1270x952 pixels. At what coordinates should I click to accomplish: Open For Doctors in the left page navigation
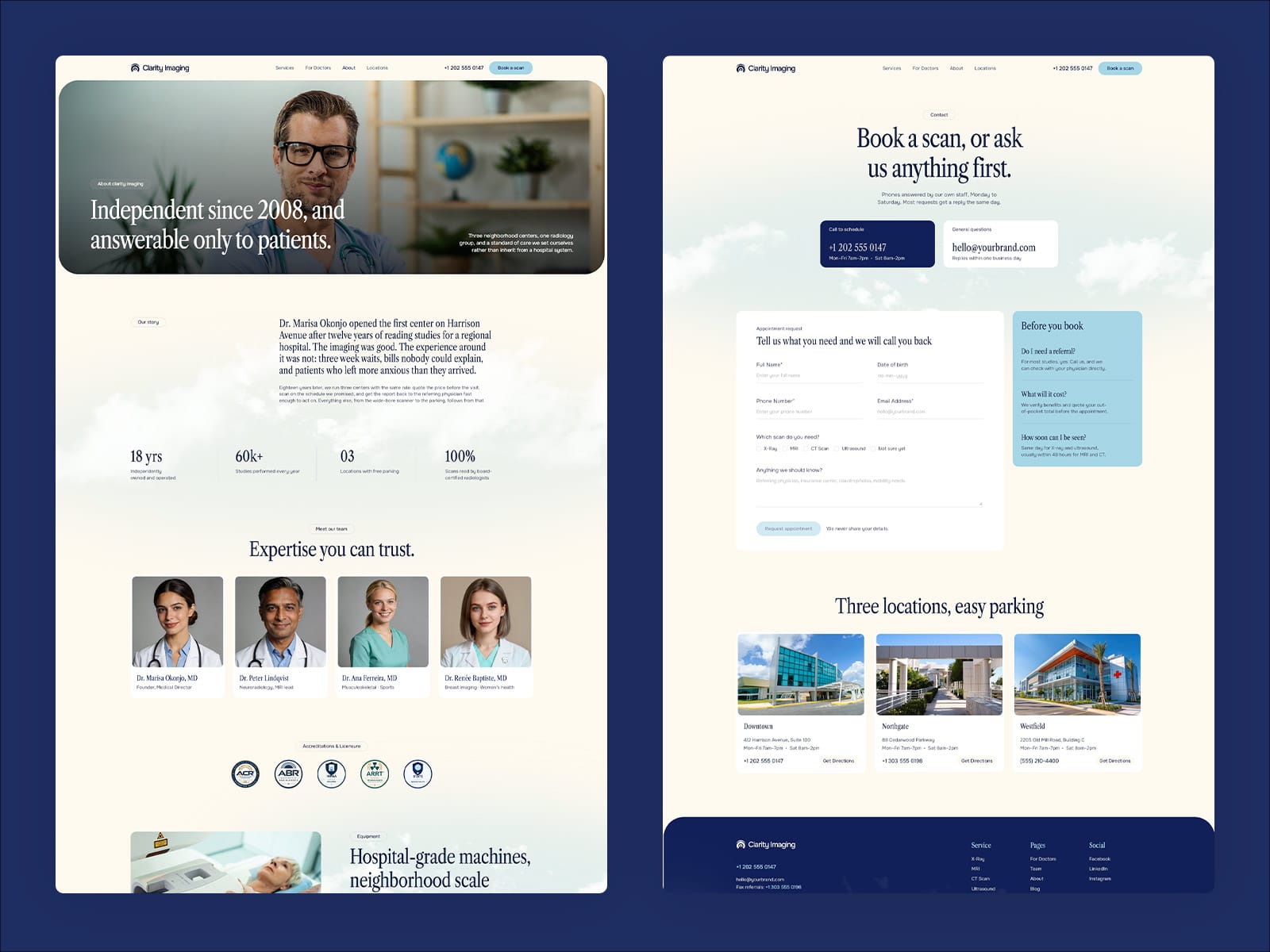(318, 68)
